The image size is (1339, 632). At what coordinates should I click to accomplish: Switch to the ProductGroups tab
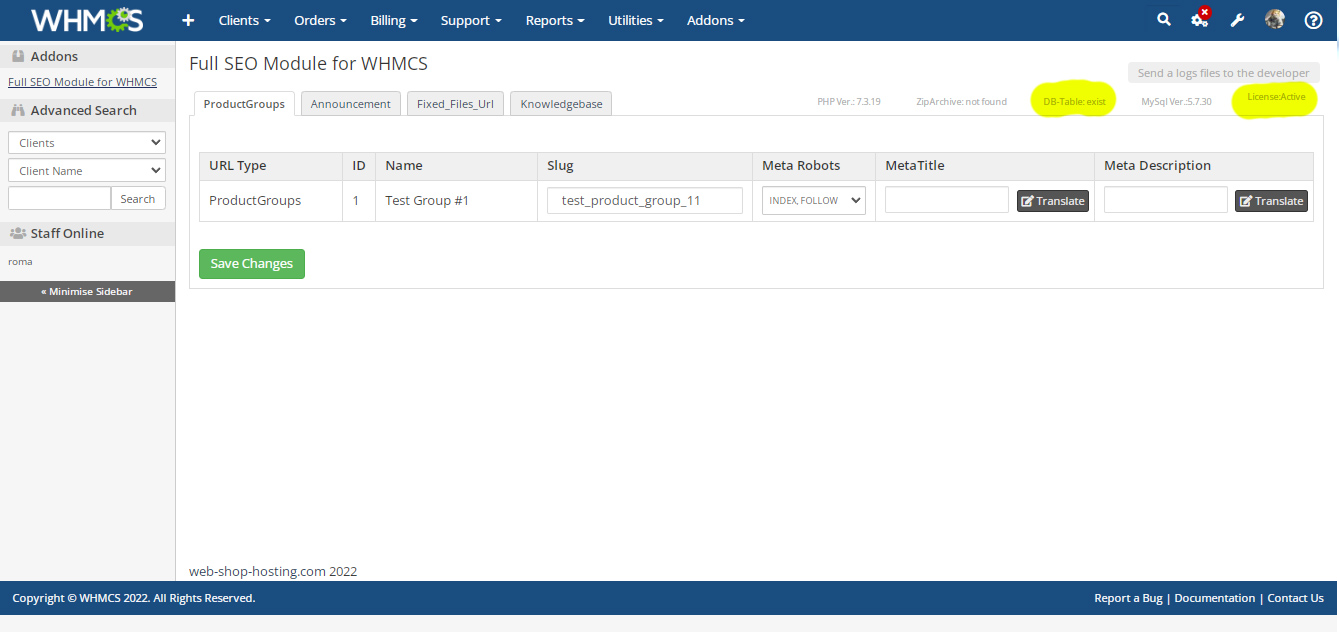[244, 104]
